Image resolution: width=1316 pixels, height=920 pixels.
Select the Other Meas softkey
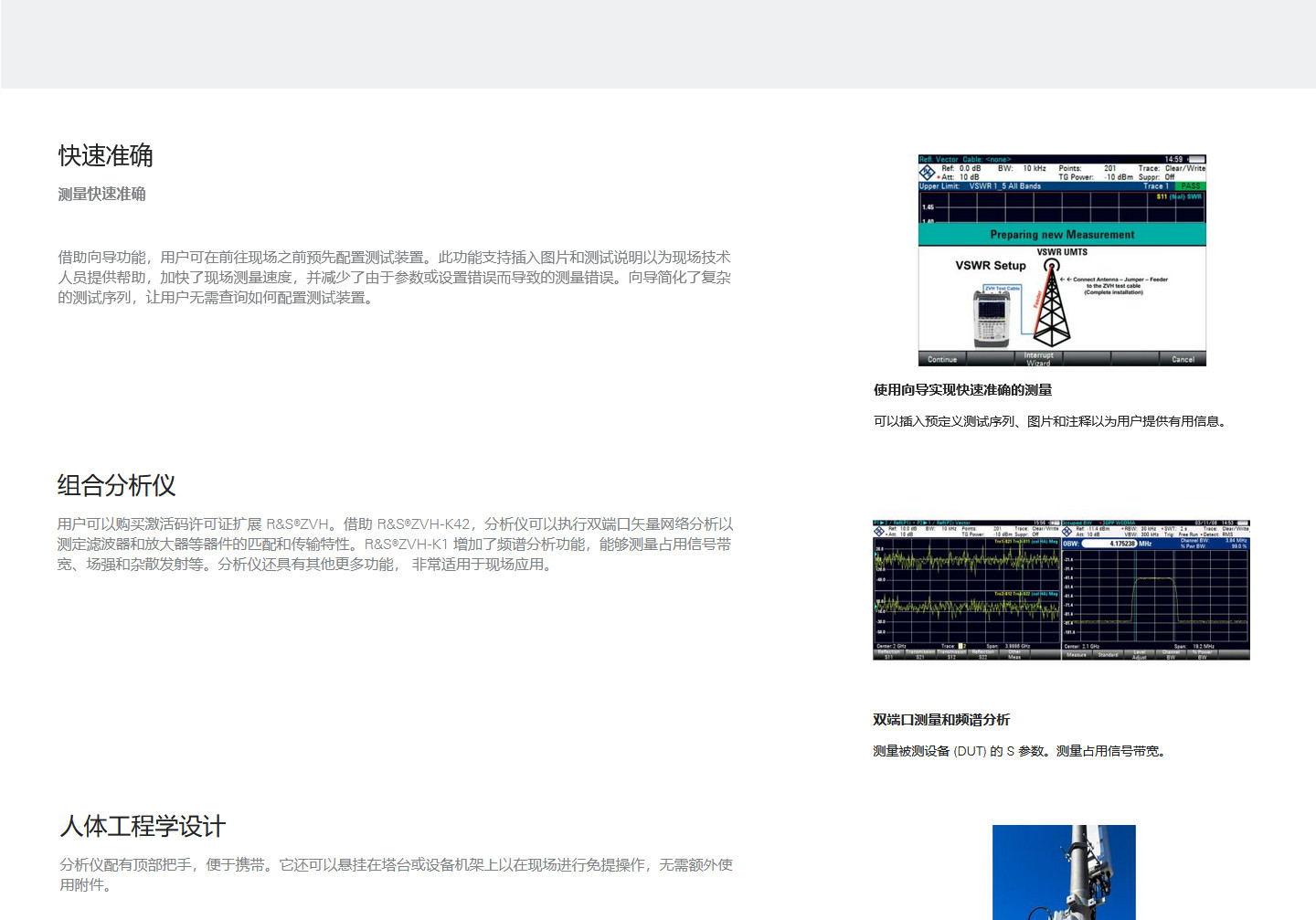click(x=1014, y=654)
